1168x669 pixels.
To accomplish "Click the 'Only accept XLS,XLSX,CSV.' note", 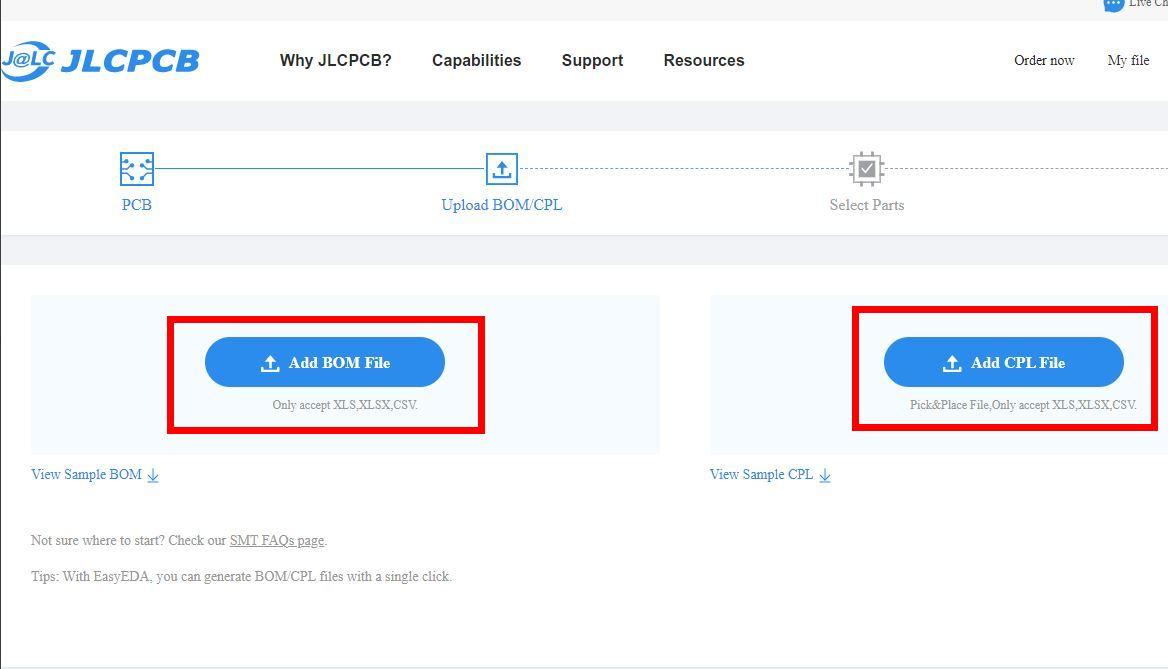I will (x=345, y=405).
